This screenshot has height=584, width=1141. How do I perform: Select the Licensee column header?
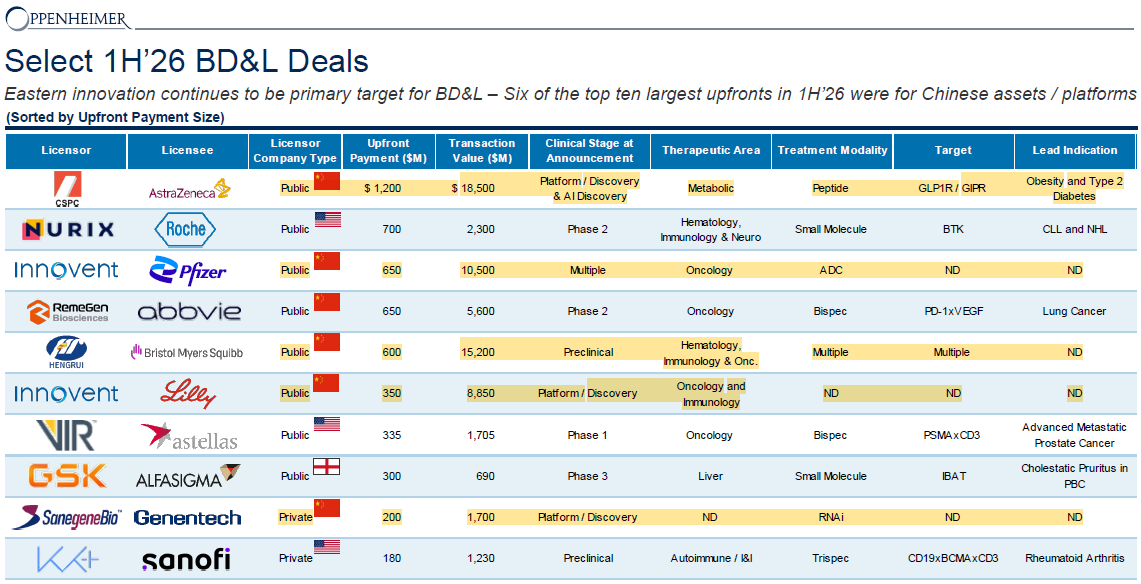pos(188,151)
